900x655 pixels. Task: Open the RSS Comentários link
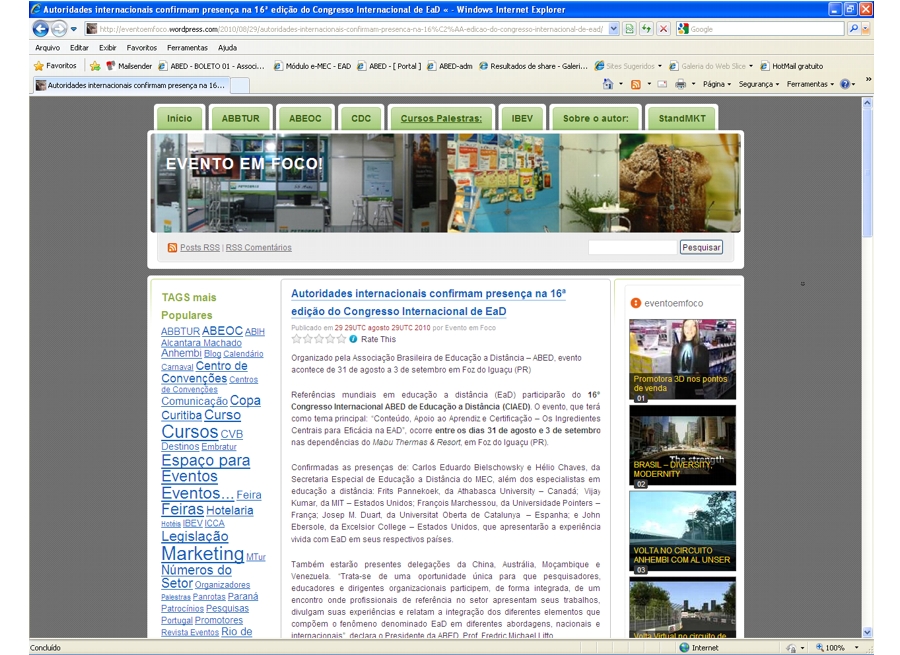point(258,247)
